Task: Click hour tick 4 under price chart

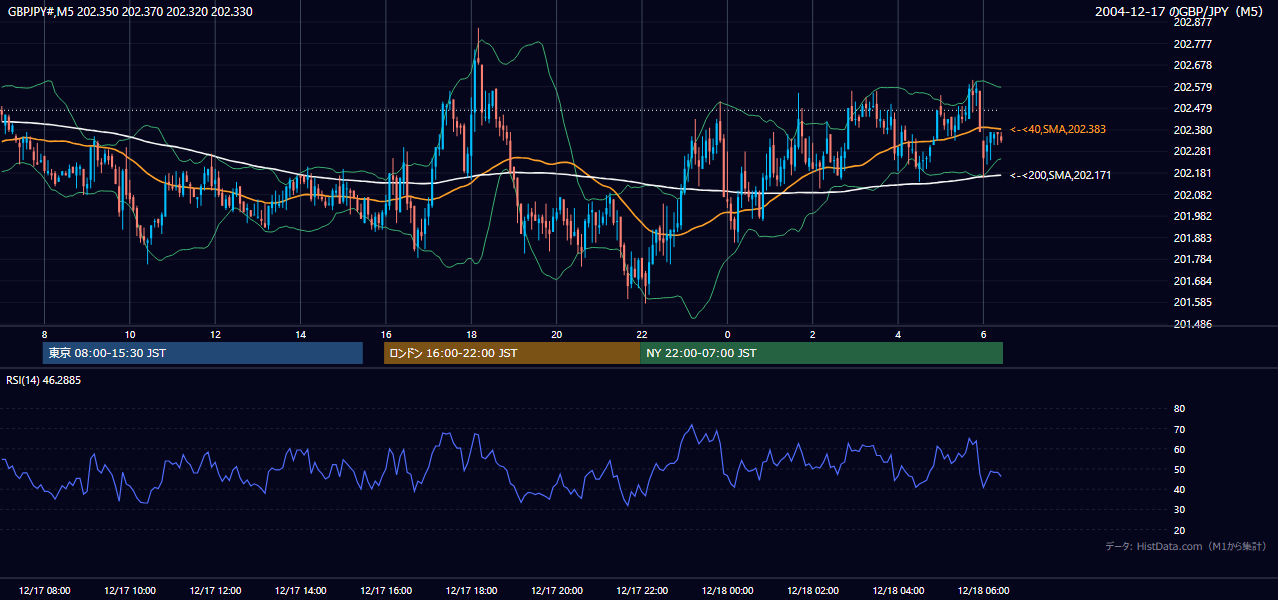Action: 898,334
